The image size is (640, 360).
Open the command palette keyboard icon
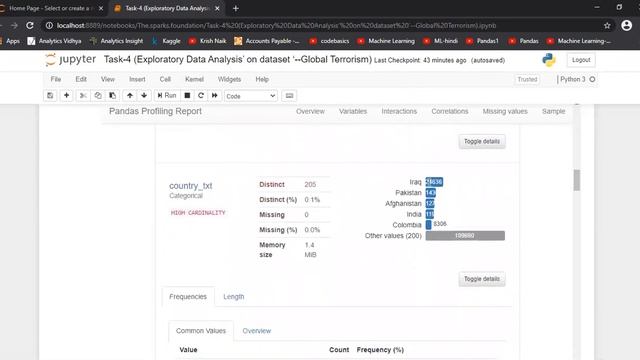[289, 96]
